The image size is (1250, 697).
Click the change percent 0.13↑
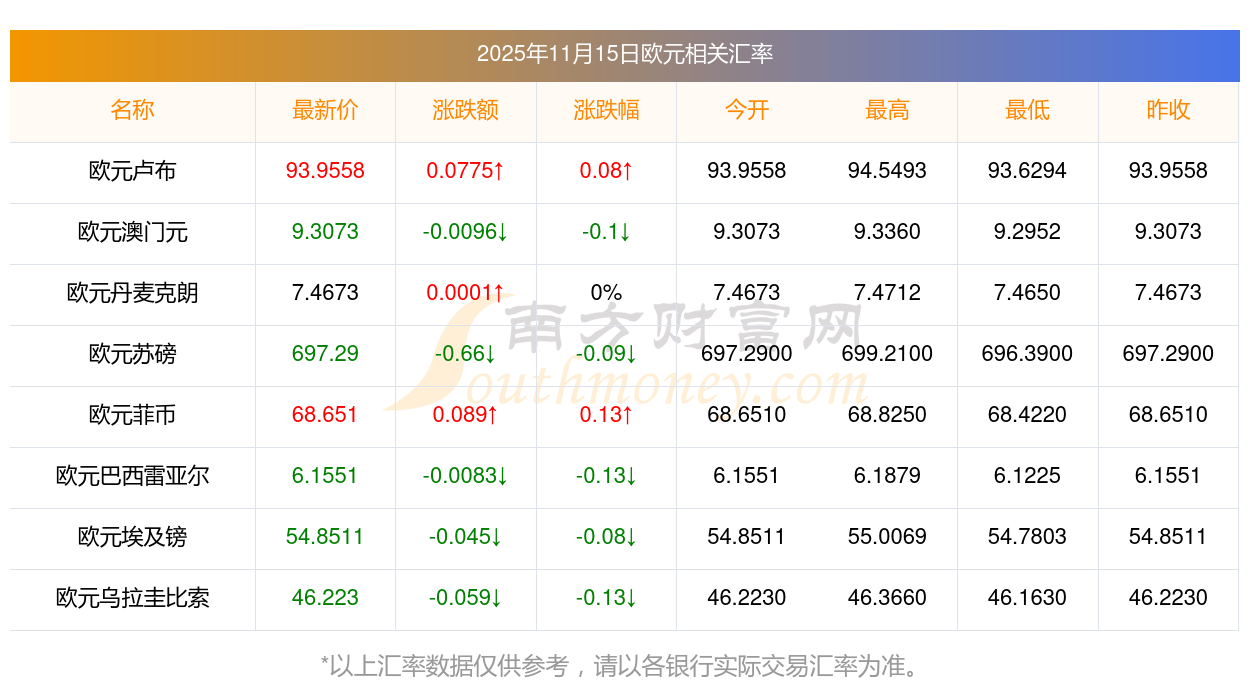point(606,415)
